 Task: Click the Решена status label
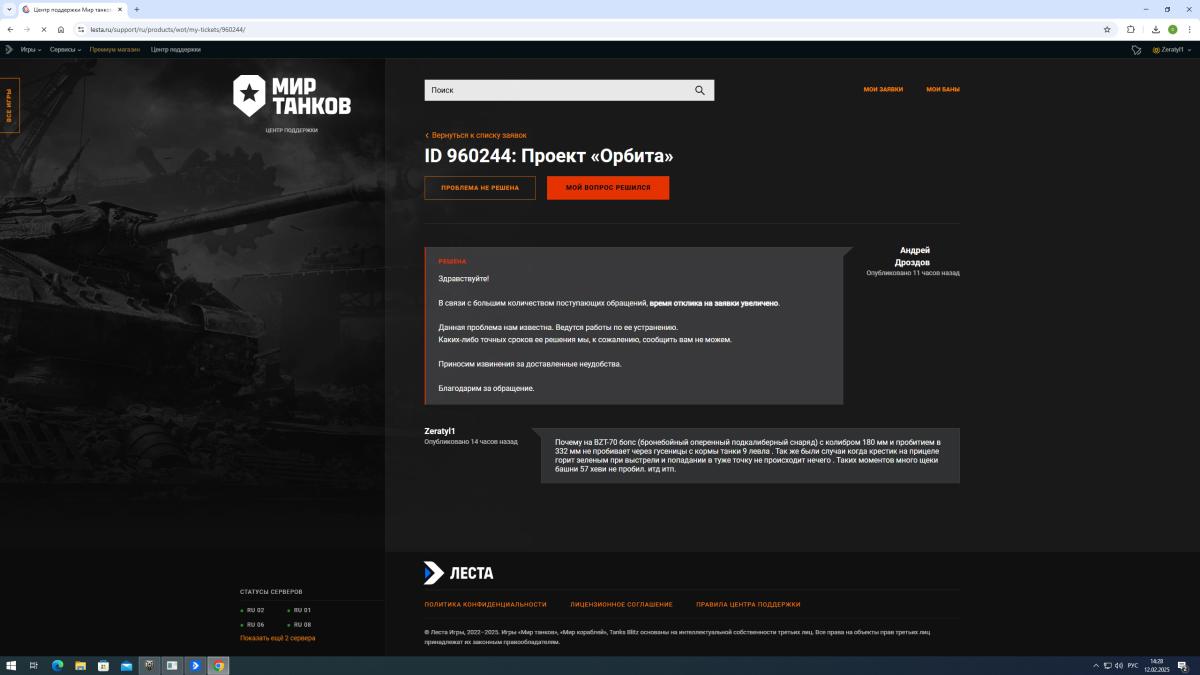pos(452,261)
